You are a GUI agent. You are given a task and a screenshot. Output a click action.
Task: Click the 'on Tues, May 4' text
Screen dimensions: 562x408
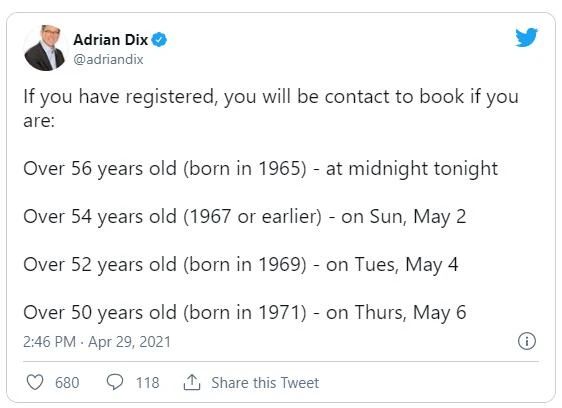tap(392, 265)
